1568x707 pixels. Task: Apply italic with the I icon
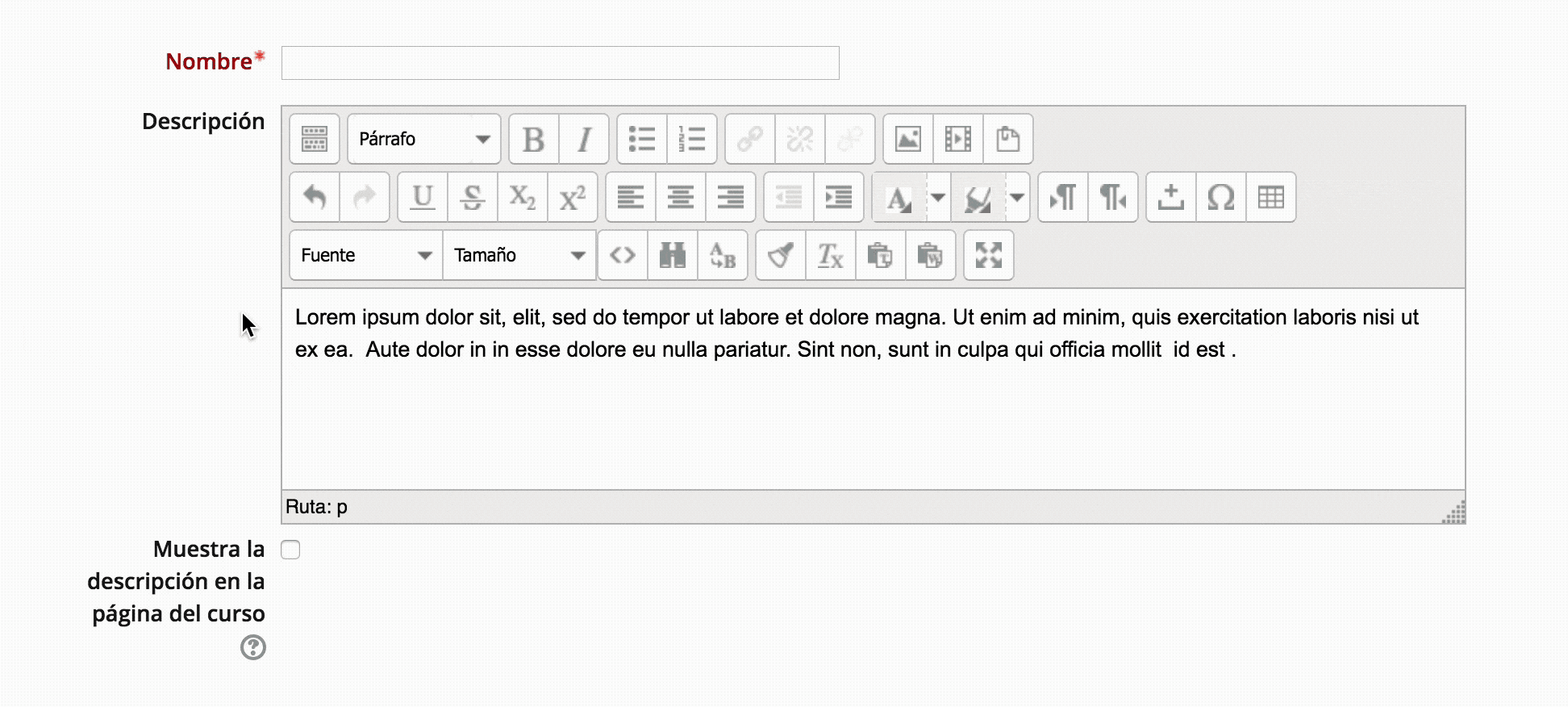click(x=584, y=140)
